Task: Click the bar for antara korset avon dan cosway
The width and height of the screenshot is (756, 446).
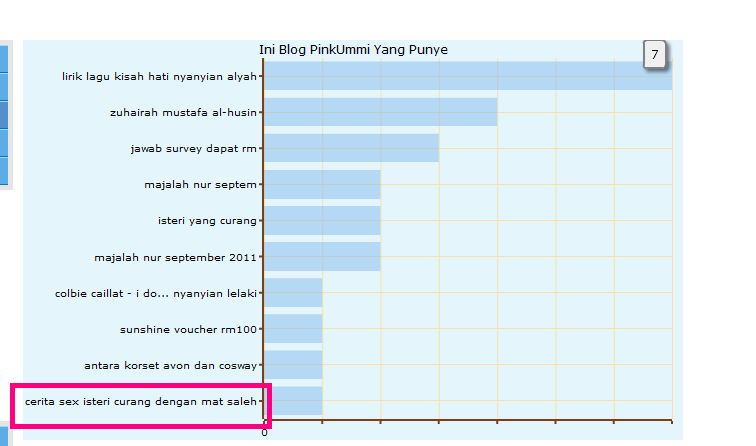Action: click(293, 365)
